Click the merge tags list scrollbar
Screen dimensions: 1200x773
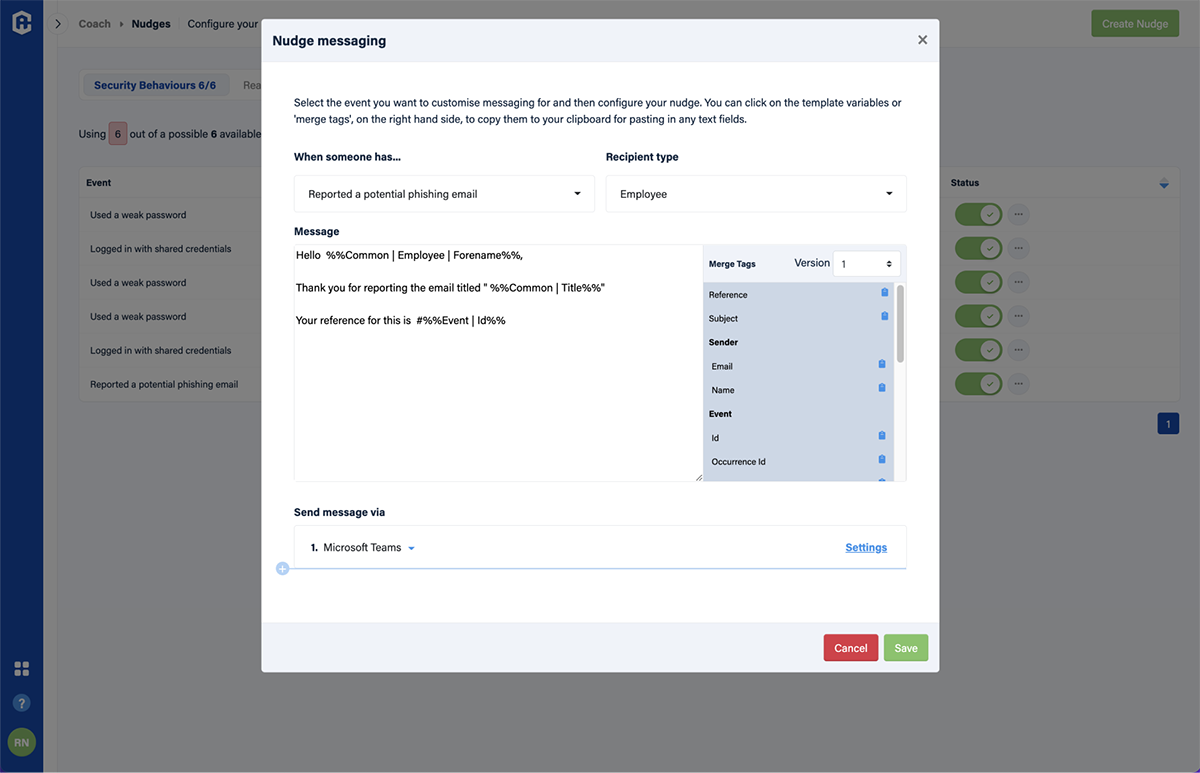coord(900,324)
